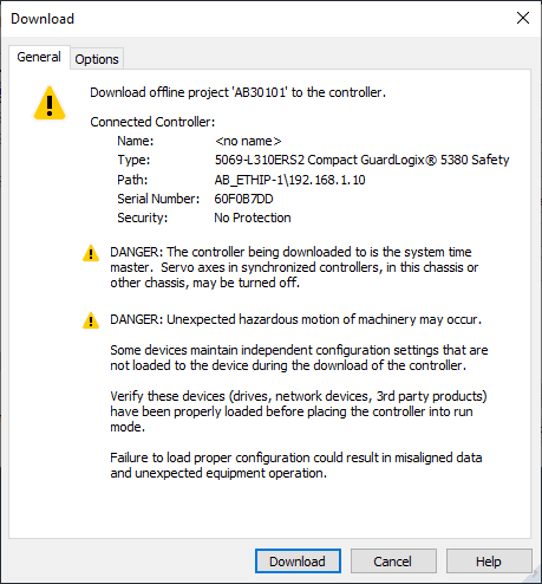Switch to the Options tab
The image size is (542, 584).
[97, 59]
